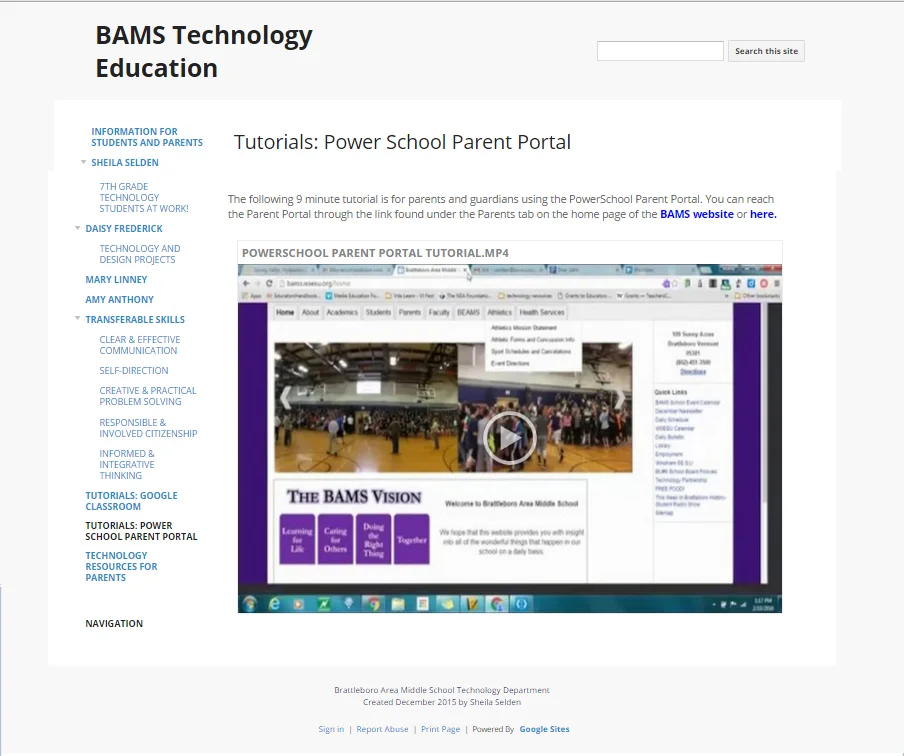The height and width of the screenshot is (756, 904).
Task: Open the SELF-DIRECTION page
Action: (131, 370)
